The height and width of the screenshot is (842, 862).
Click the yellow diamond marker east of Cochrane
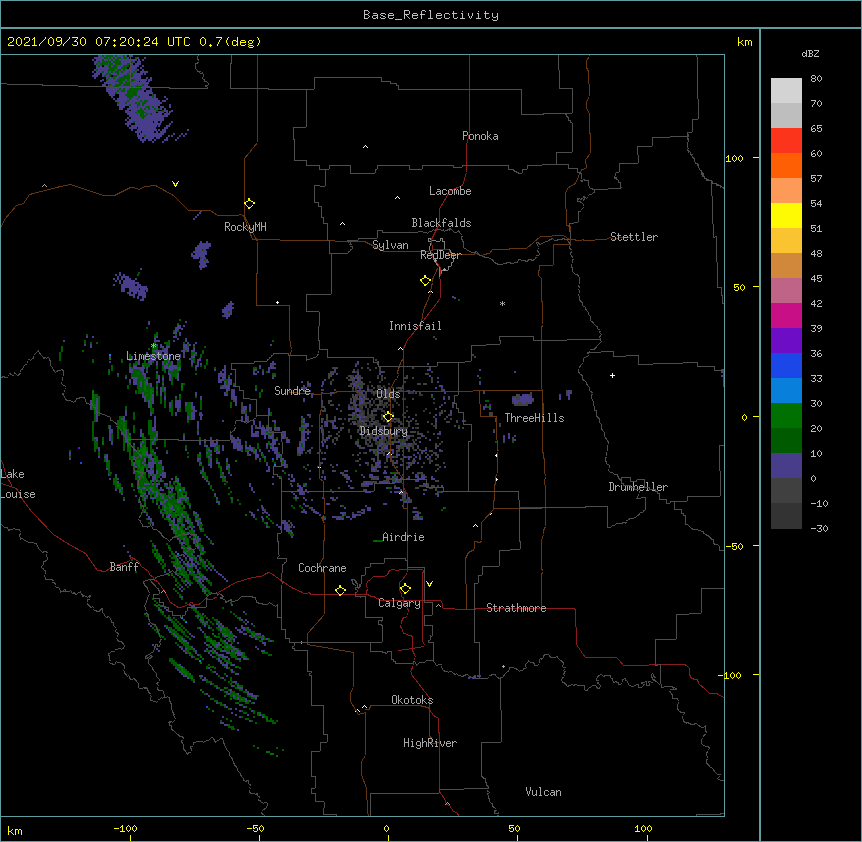click(x=340, y=590)
